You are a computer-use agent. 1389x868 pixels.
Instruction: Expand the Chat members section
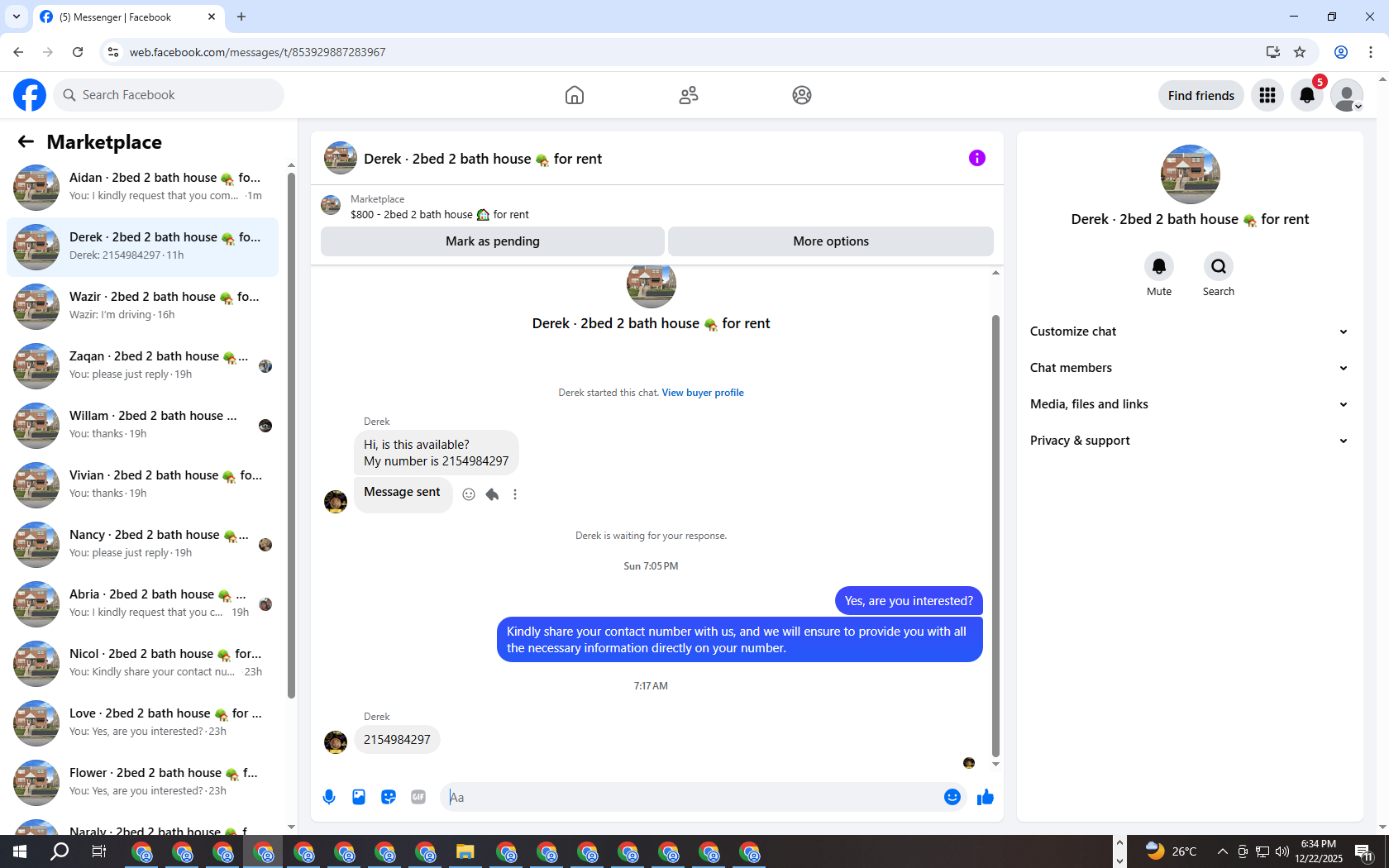click(1190, 368)
